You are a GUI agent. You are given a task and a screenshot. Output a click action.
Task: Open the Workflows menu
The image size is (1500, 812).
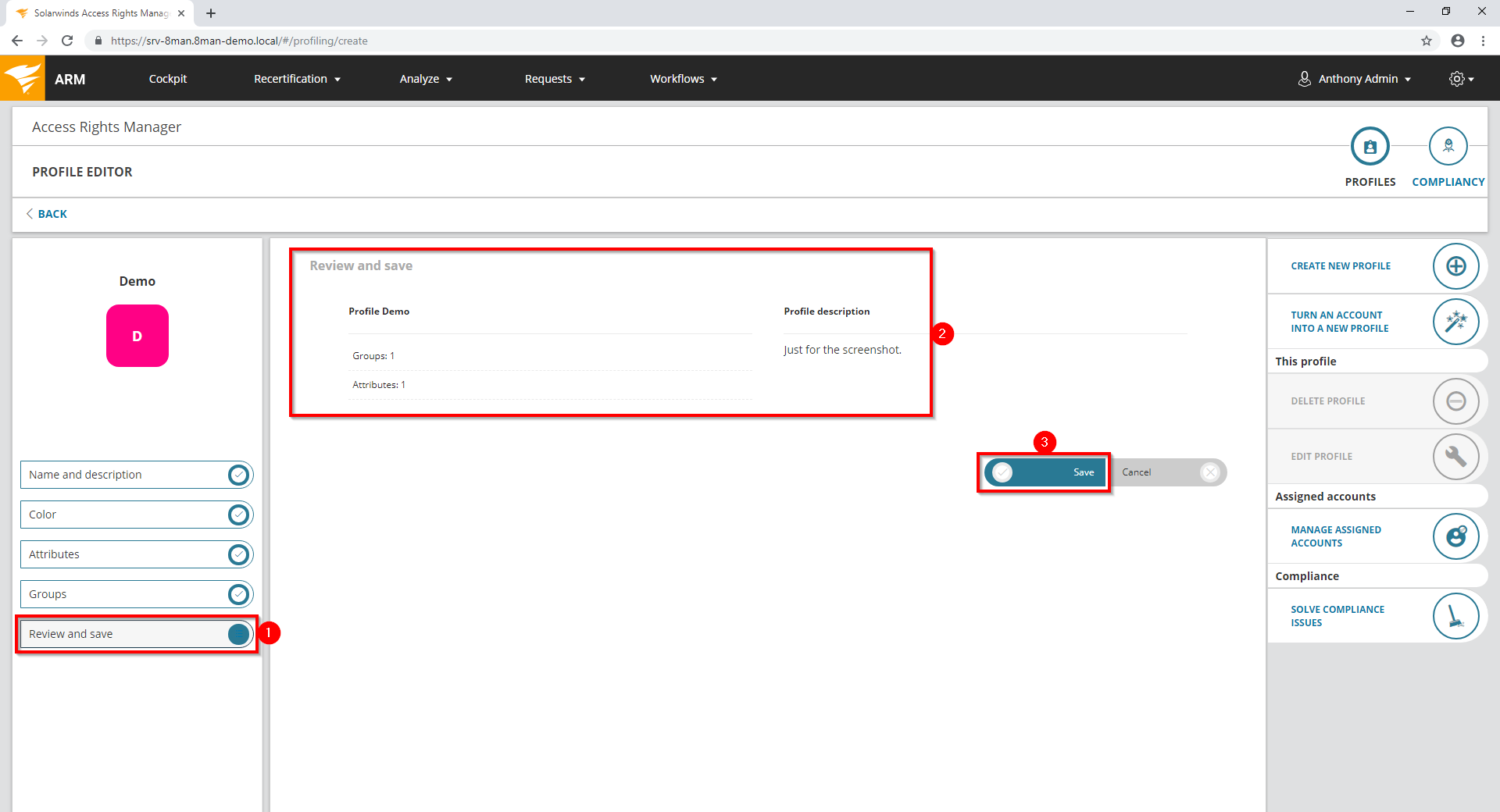[683, 79]
